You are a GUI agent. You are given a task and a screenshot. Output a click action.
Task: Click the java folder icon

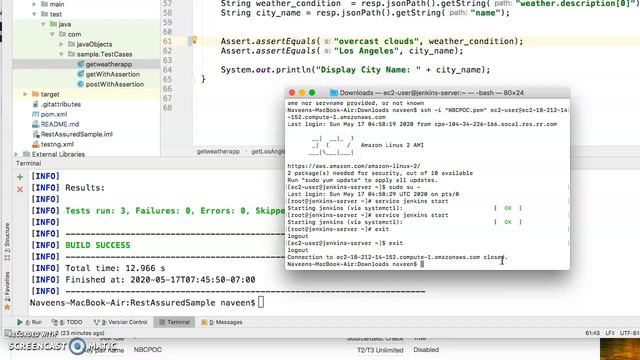pos(53,24)
